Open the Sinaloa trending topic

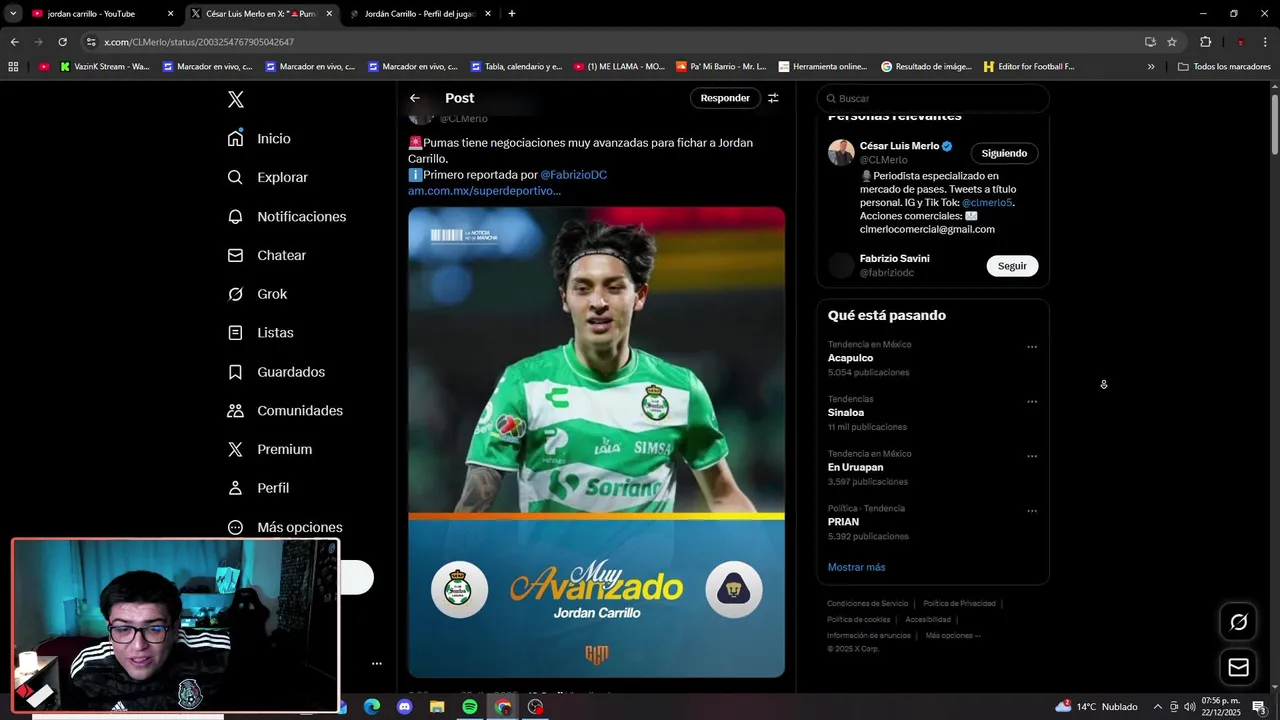[x=845, y=413]
